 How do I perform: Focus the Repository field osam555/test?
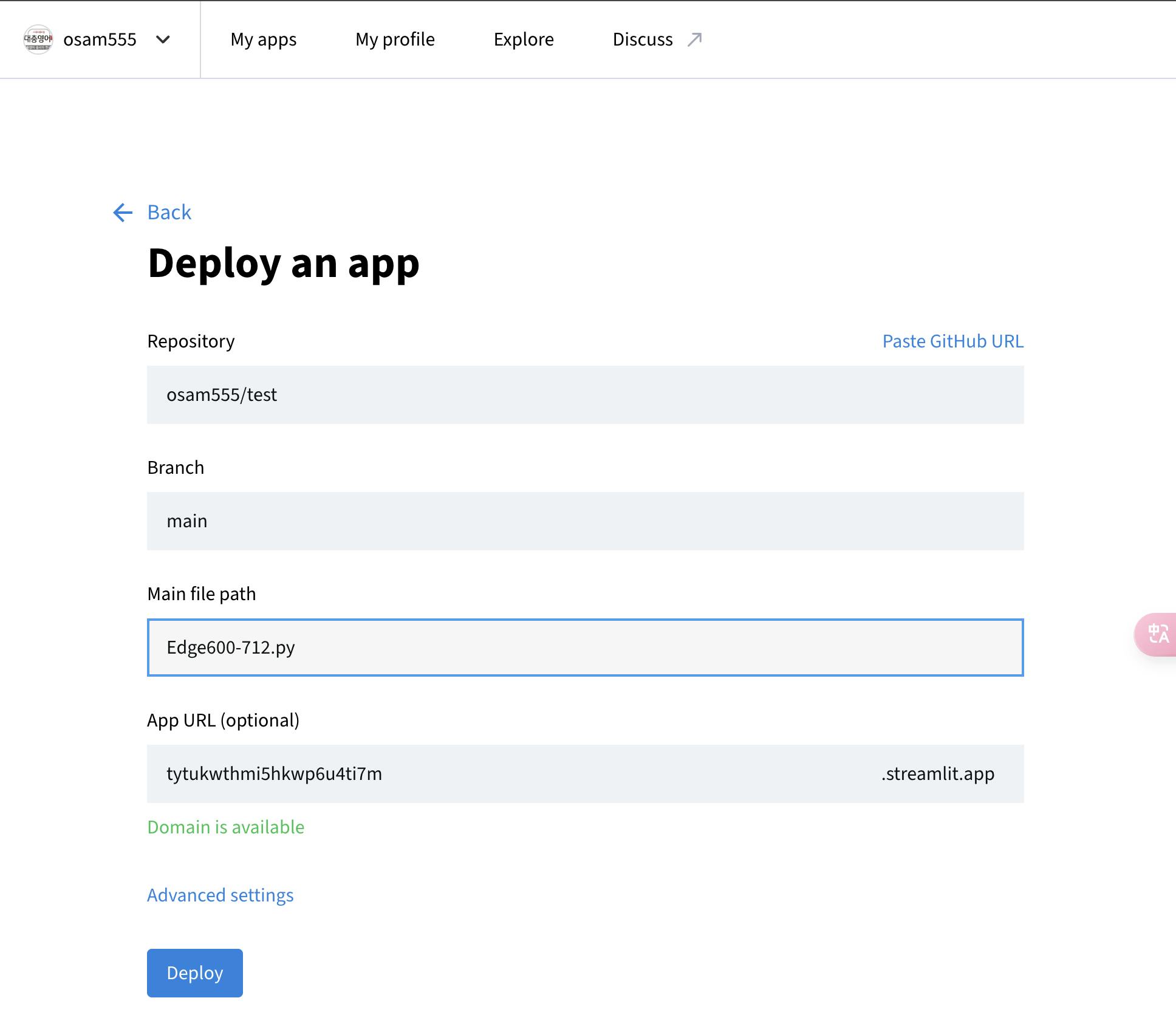tap(586, 395)
